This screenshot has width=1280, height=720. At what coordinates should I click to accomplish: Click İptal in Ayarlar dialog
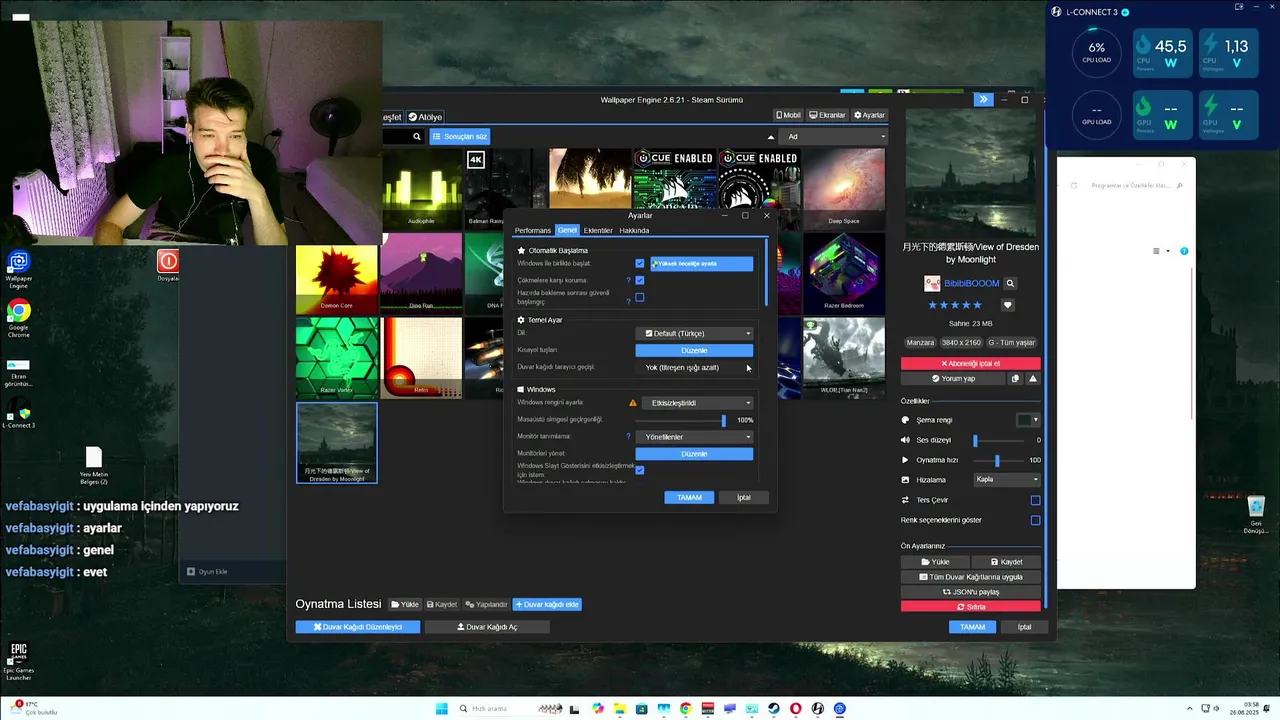coord(743,497)
